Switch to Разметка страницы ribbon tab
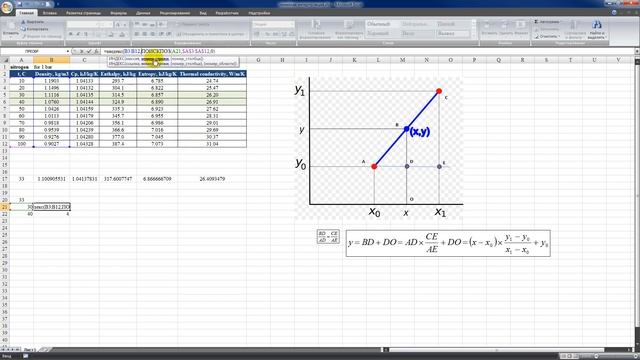This screenshot has width=640, height=360. coord(83,13)
